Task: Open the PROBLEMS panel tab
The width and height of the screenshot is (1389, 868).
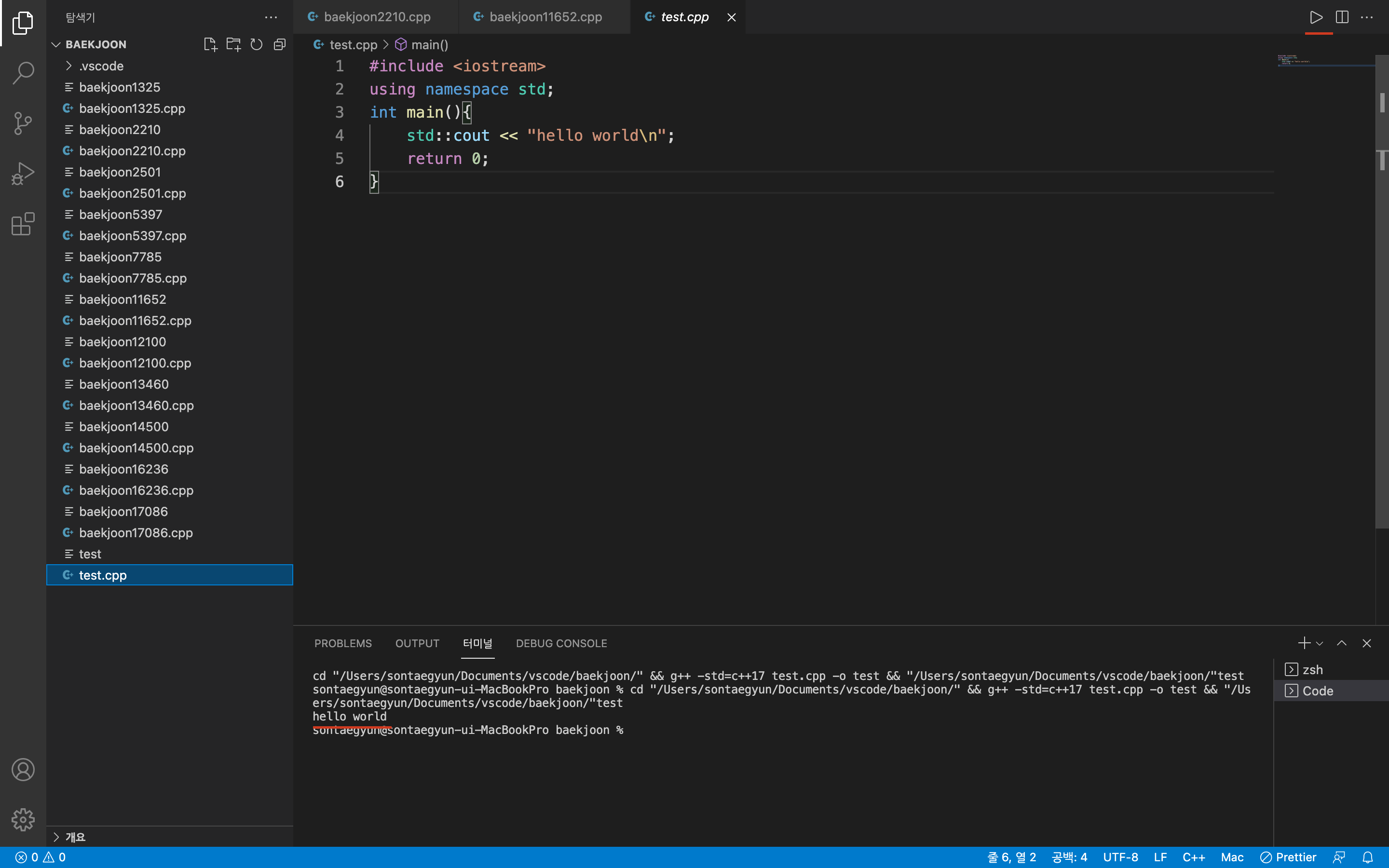Action: tap(343, 644)
